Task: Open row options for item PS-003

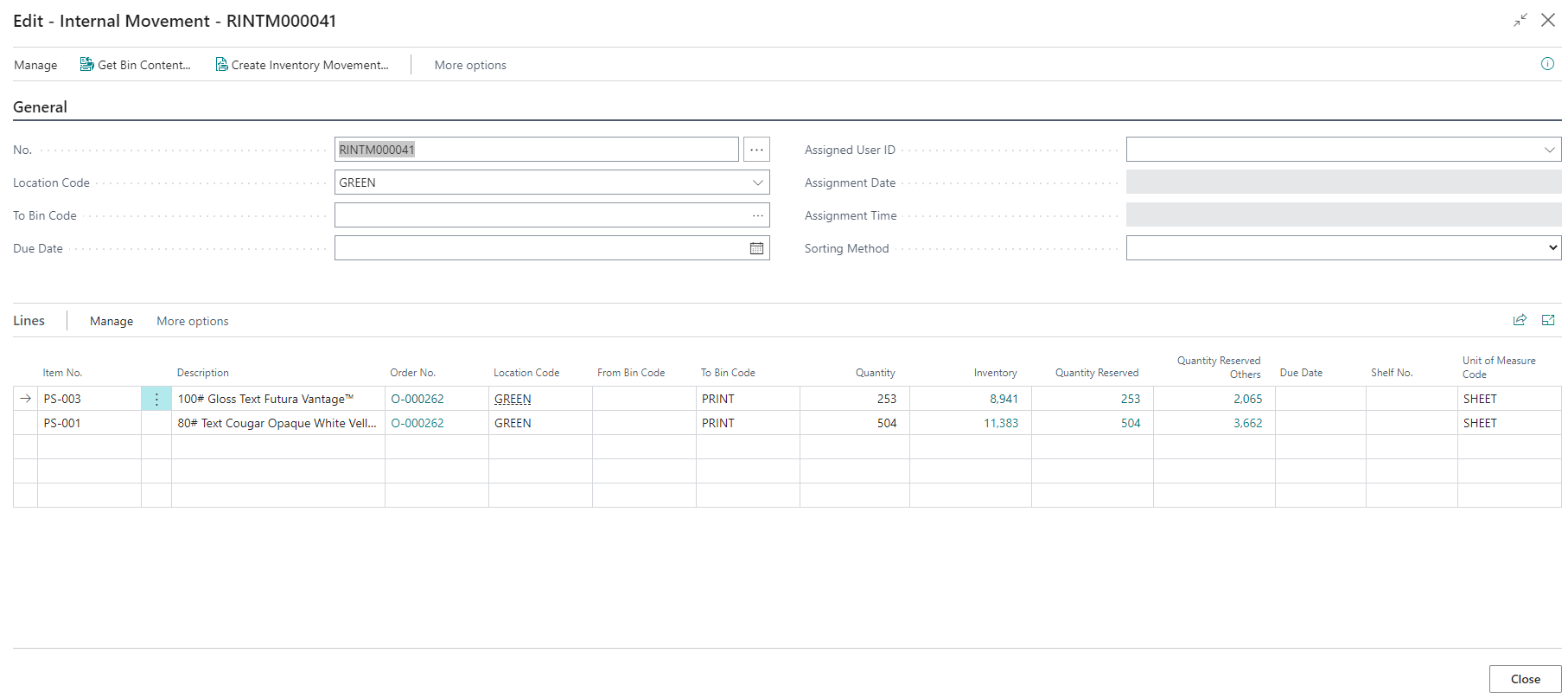Action: [156, 399]
